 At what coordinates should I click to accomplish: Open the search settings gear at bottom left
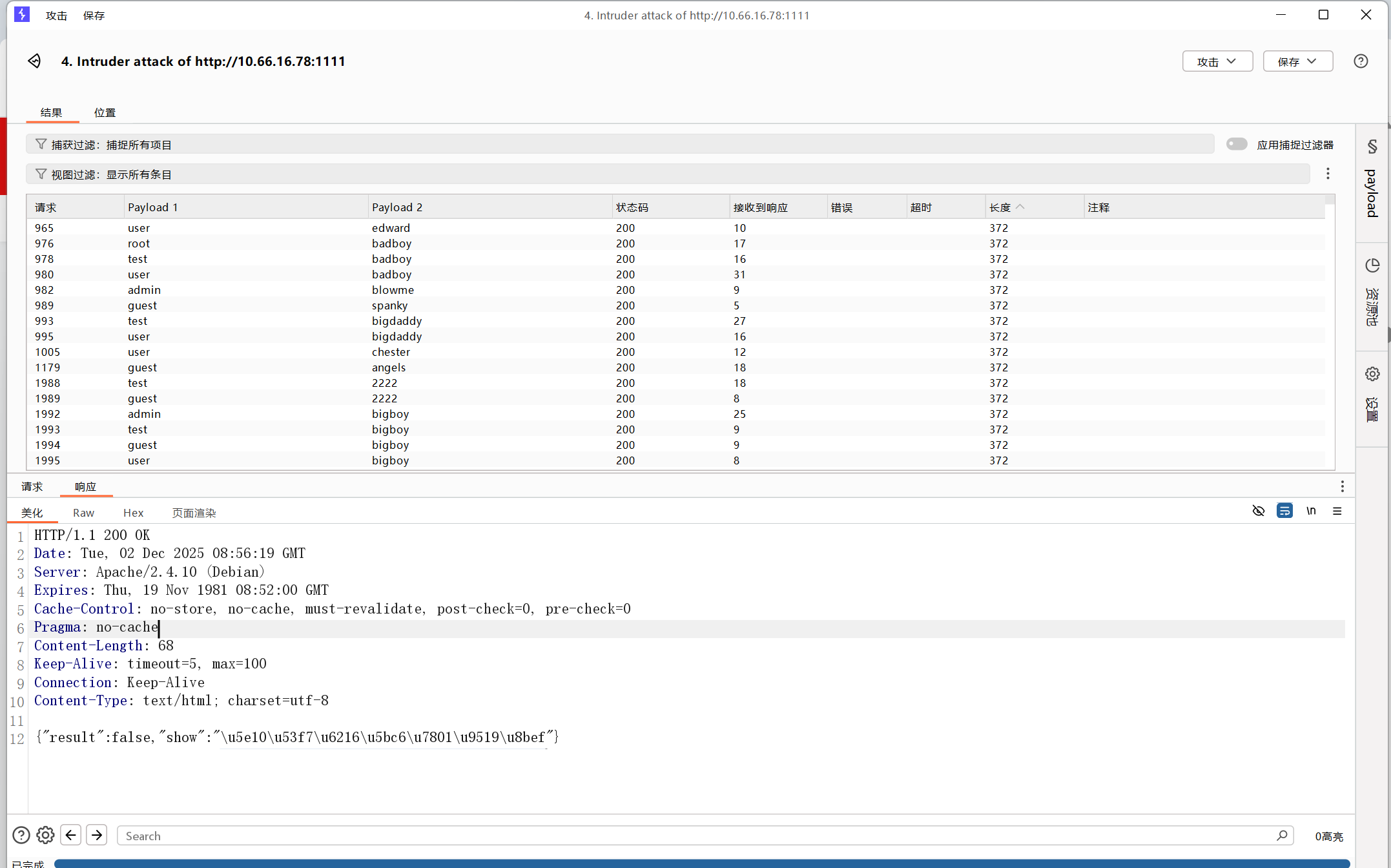(45, 835)
